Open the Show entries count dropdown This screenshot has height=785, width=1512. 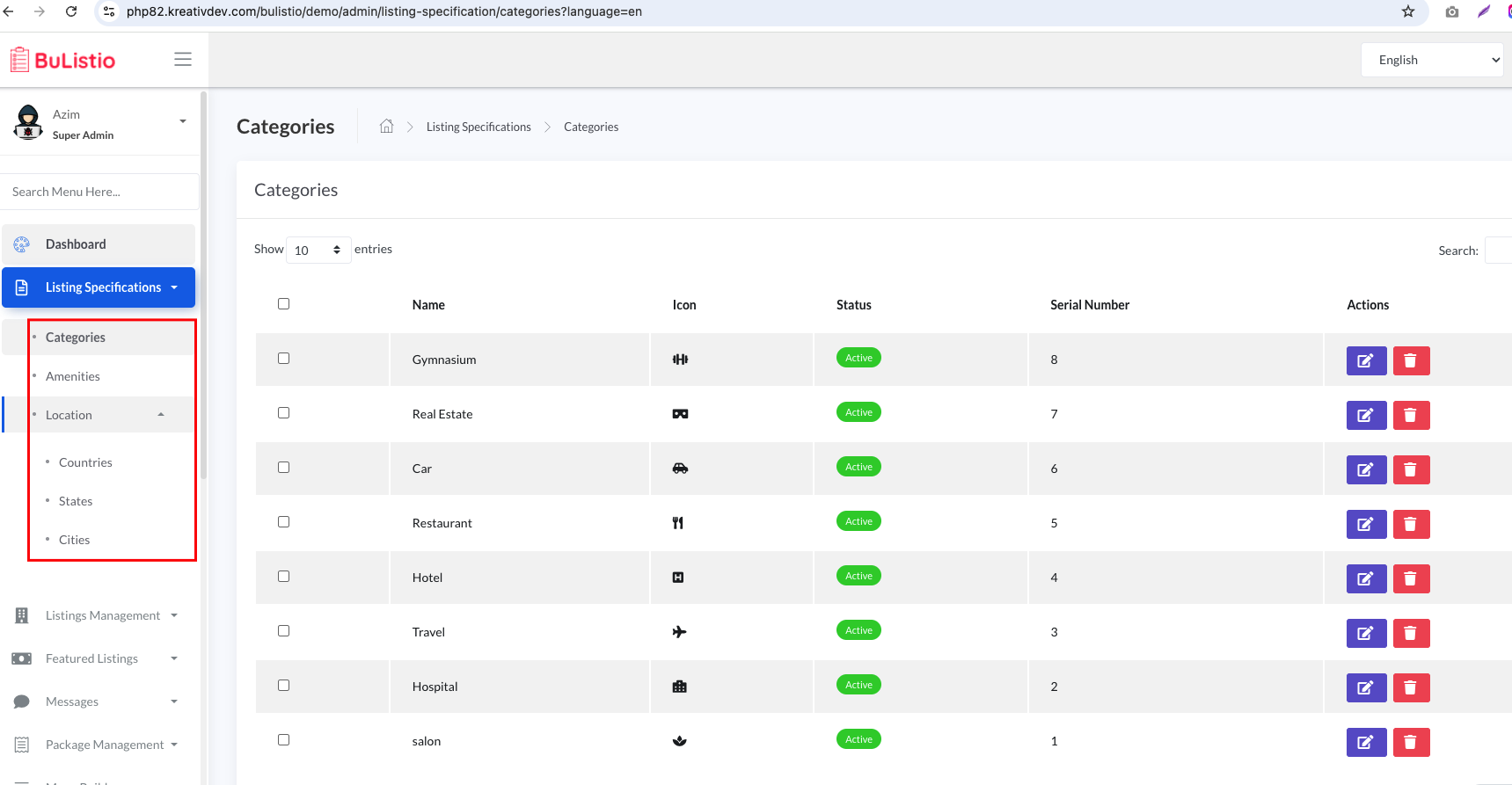pyautogui.click(x=318, y=251)
